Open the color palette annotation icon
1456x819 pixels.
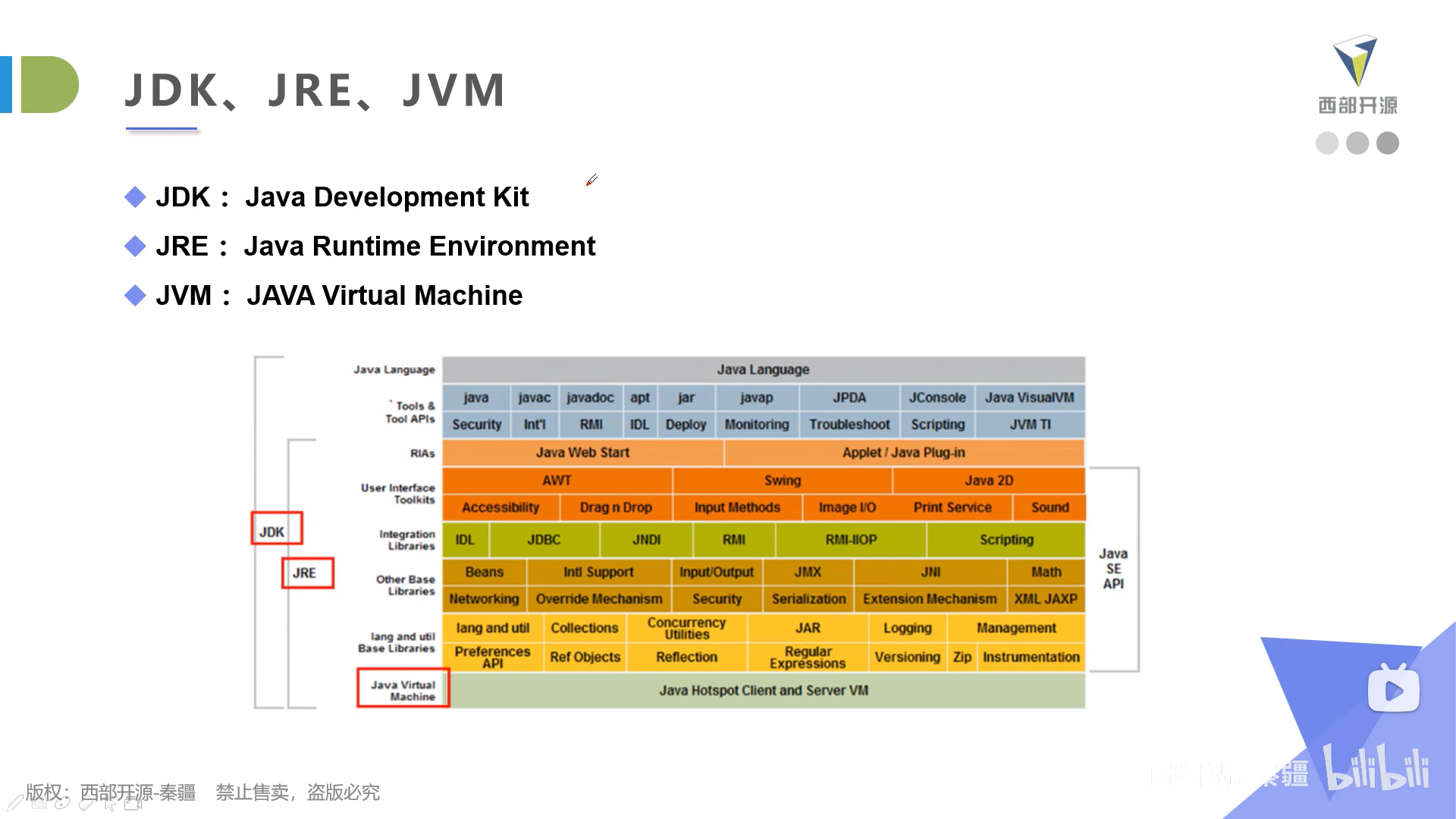click(x=62, y=803)
